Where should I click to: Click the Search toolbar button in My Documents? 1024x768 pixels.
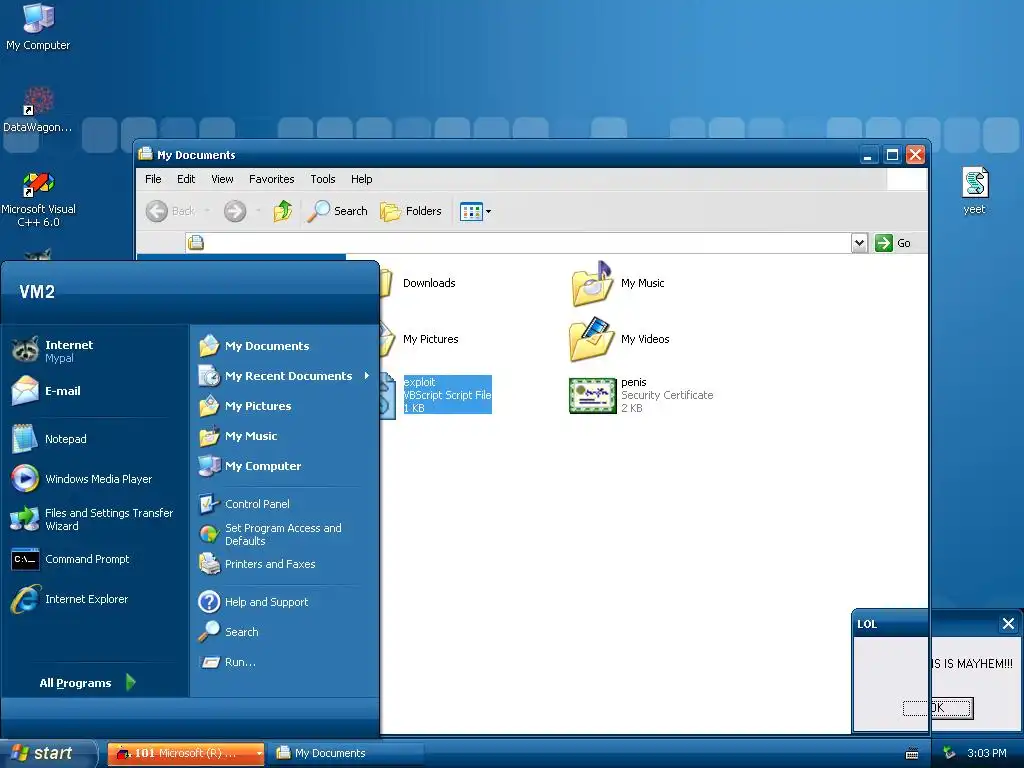[337, 211]
